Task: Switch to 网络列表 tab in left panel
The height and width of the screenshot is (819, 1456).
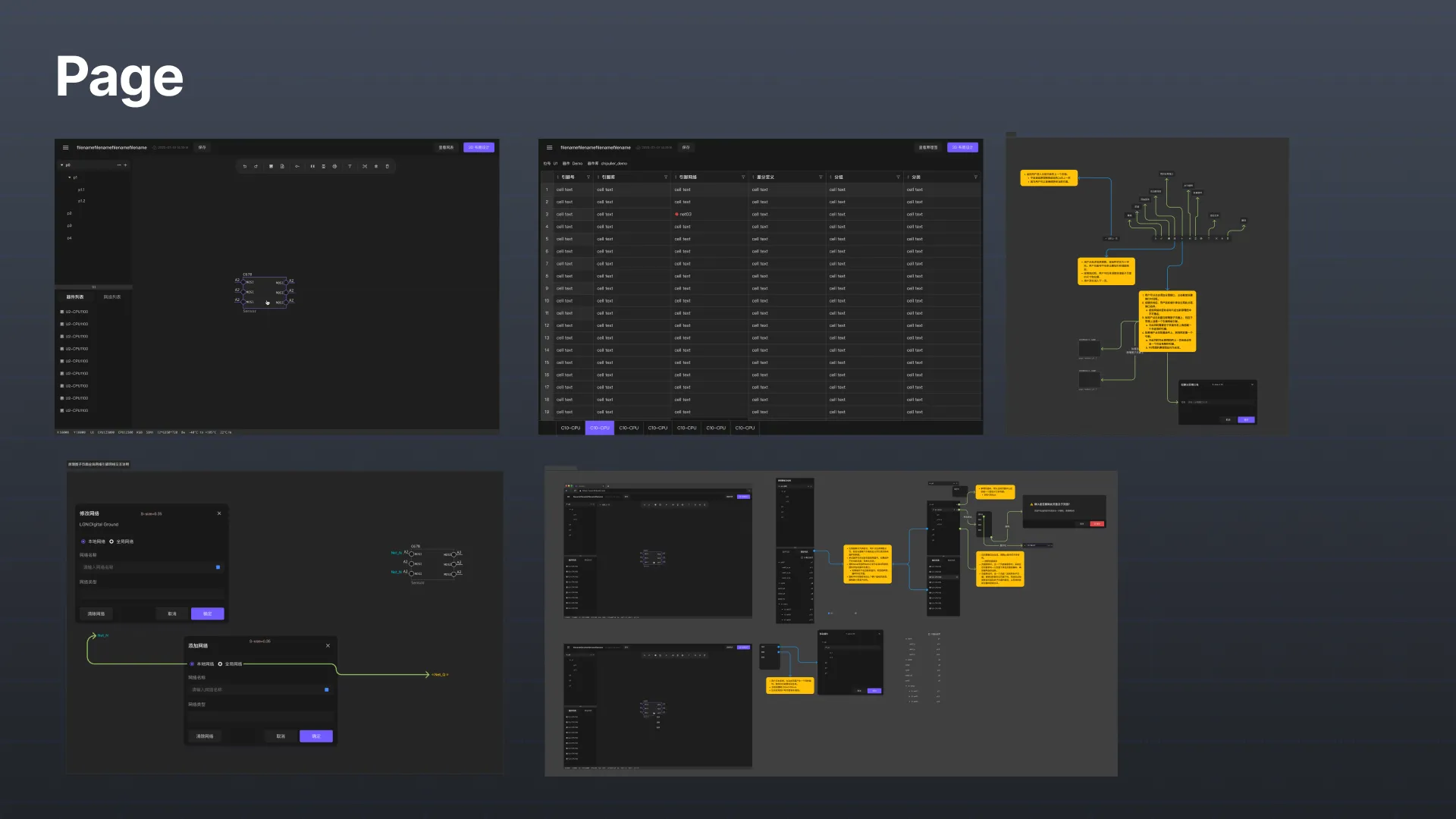Action: coord(112,297)
